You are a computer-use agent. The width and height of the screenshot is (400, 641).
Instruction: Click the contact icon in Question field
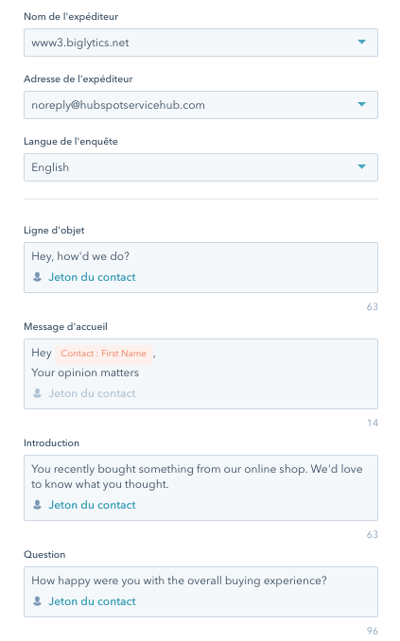[37, 601]
